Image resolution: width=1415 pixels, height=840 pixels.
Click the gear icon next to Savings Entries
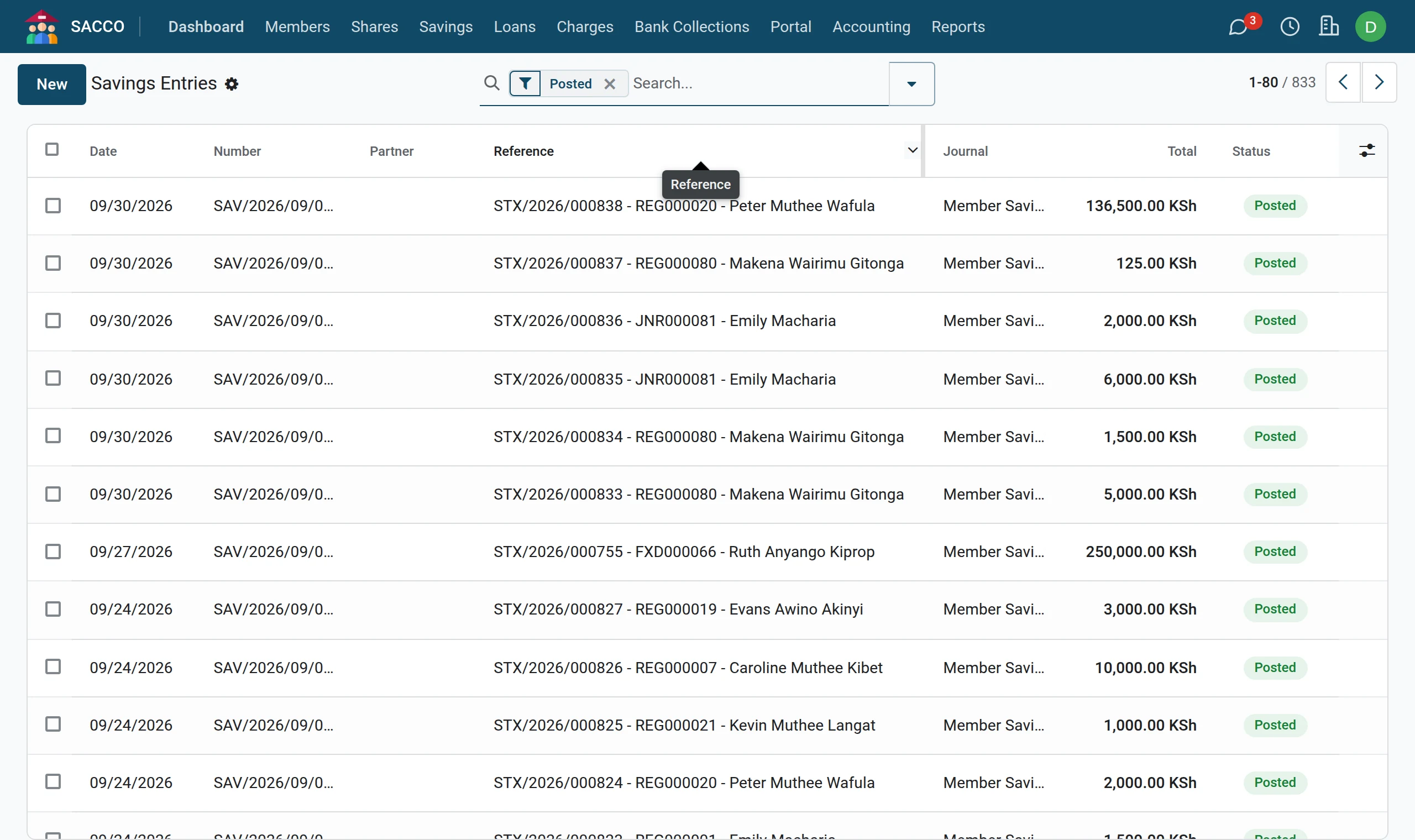[231, 84]
